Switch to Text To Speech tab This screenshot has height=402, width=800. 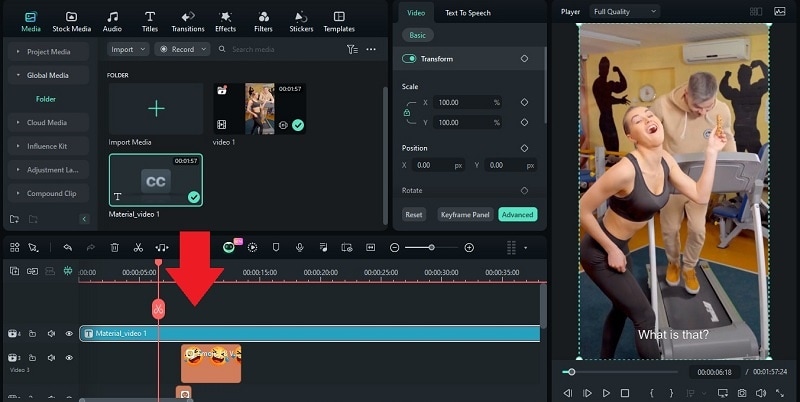click(x=468, y=13)
